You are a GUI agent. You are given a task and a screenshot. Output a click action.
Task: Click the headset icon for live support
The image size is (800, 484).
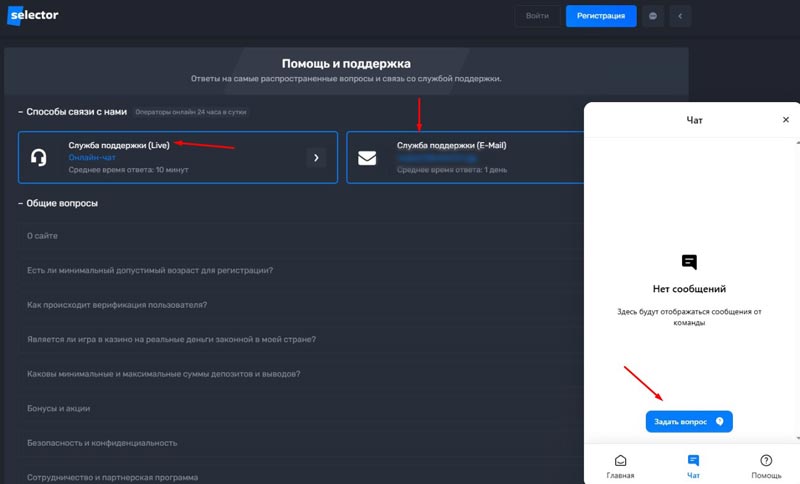pyautogui.click(x=39, y=157)
